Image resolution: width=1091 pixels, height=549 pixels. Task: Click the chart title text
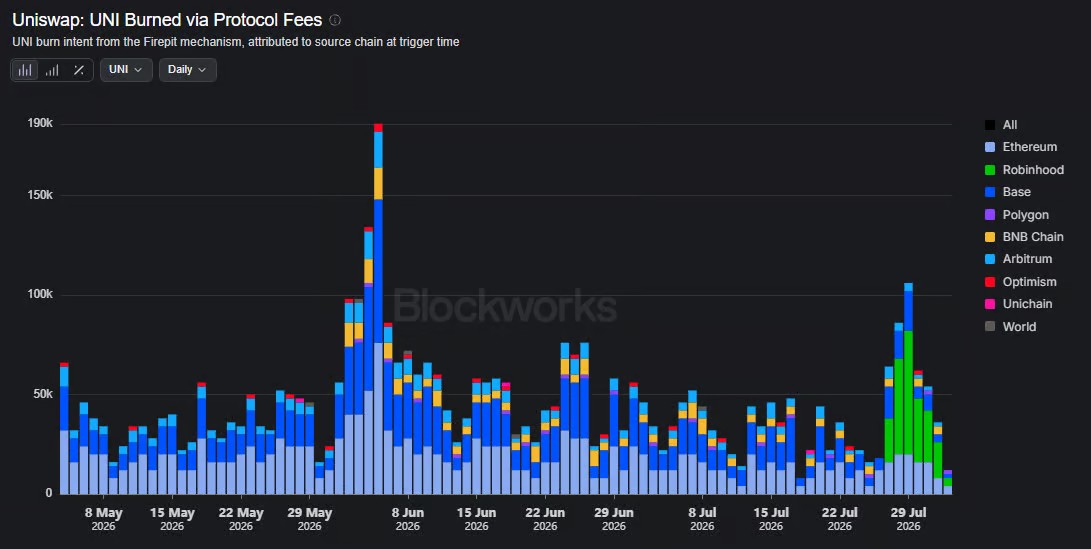point(167,20)
